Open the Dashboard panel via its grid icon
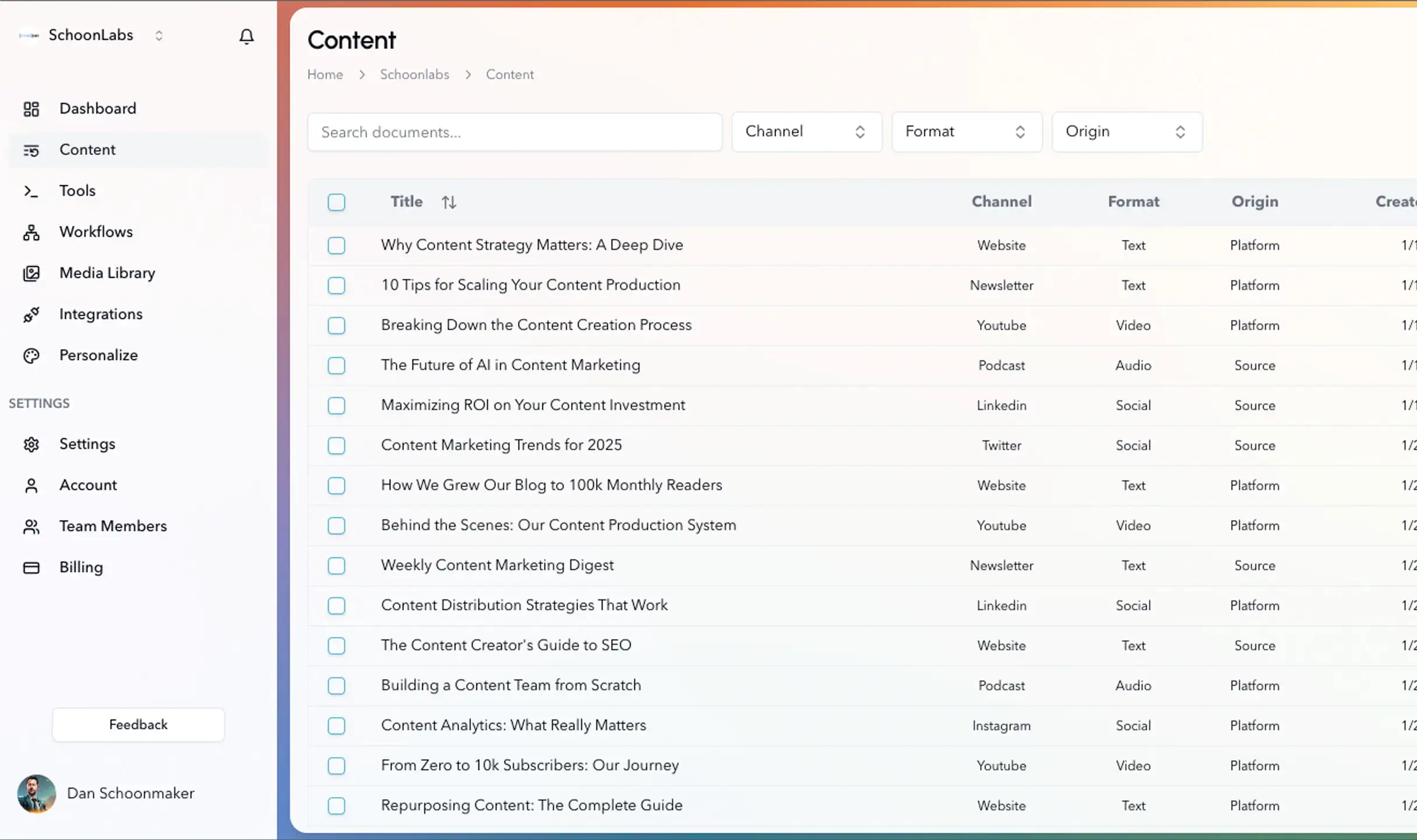The image size is (1417, 840). pos(31,108)
